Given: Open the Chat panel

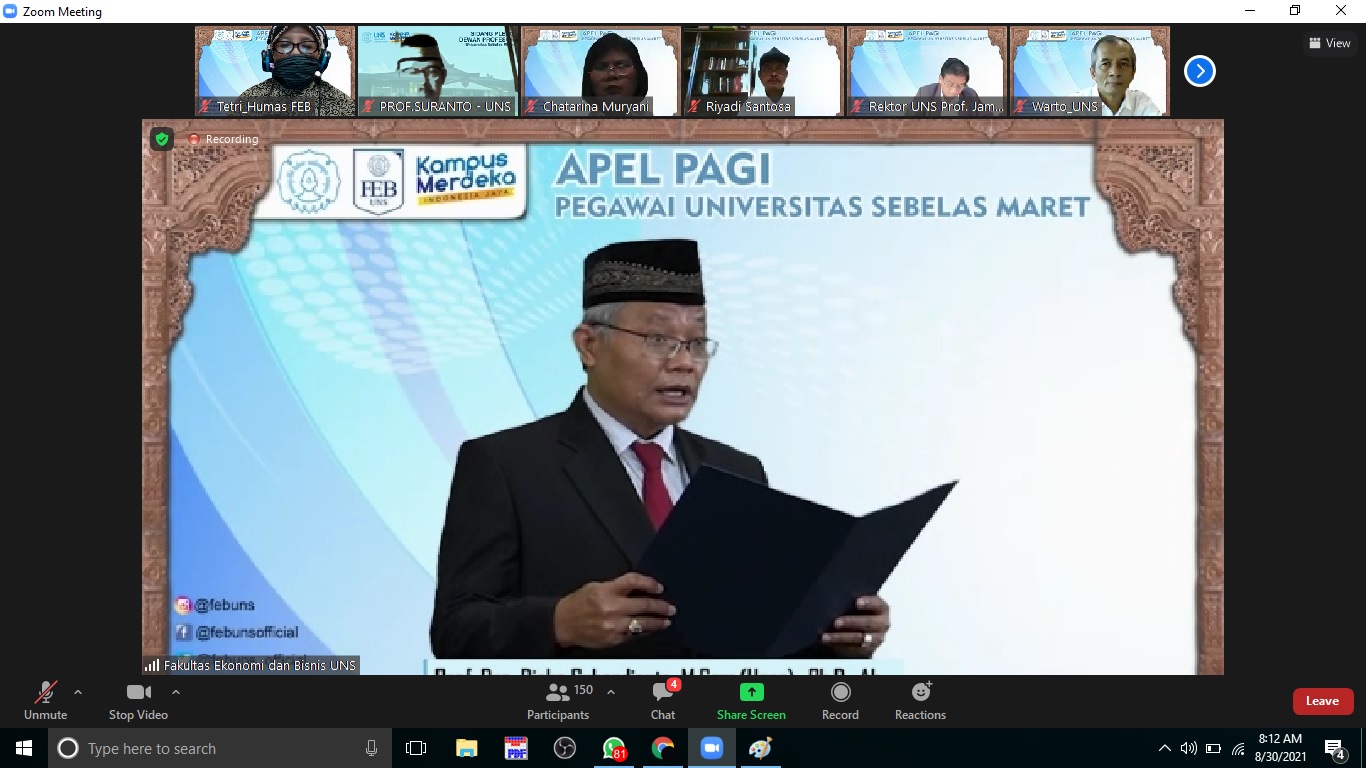Looking at the screenshot, I should 663,701.
